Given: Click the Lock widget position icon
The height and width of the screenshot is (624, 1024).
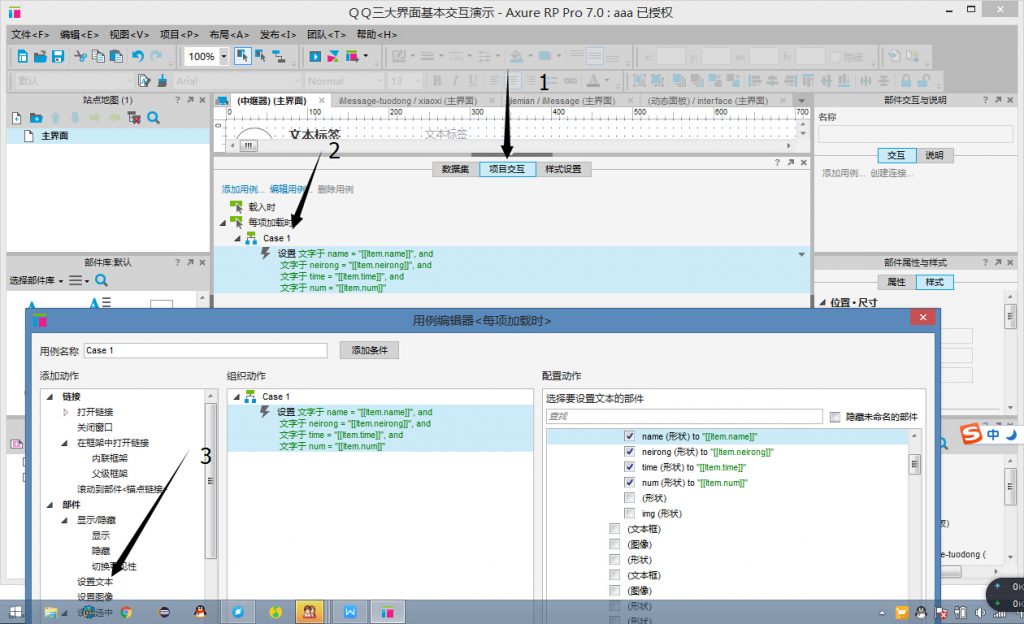Looking at the screenshot, I should coord(906,80).
